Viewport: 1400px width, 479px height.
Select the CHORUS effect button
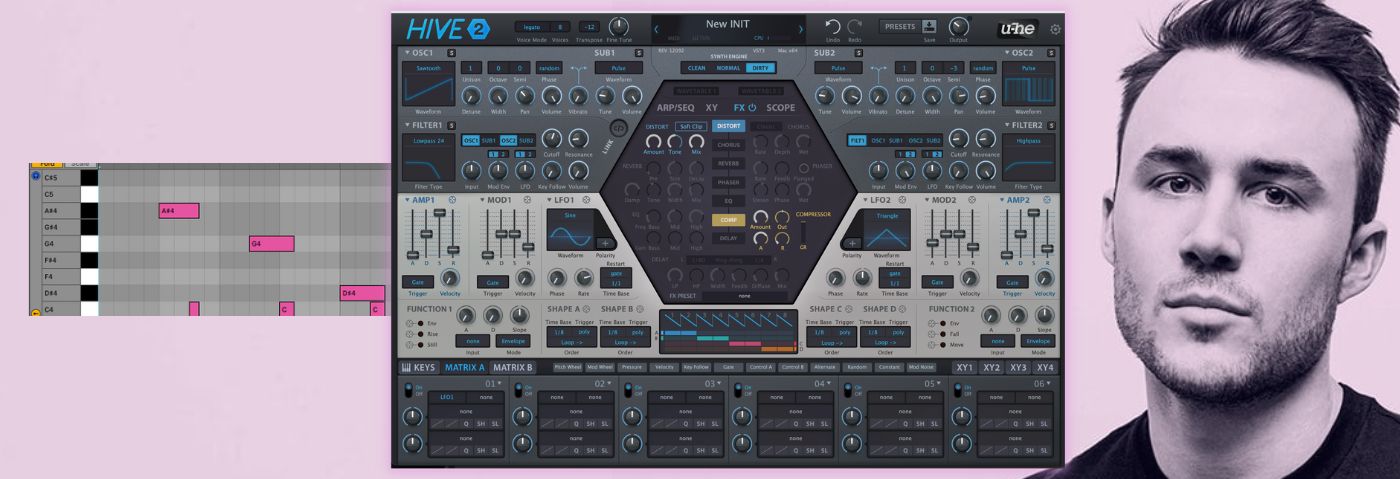[x=728, y=145]
